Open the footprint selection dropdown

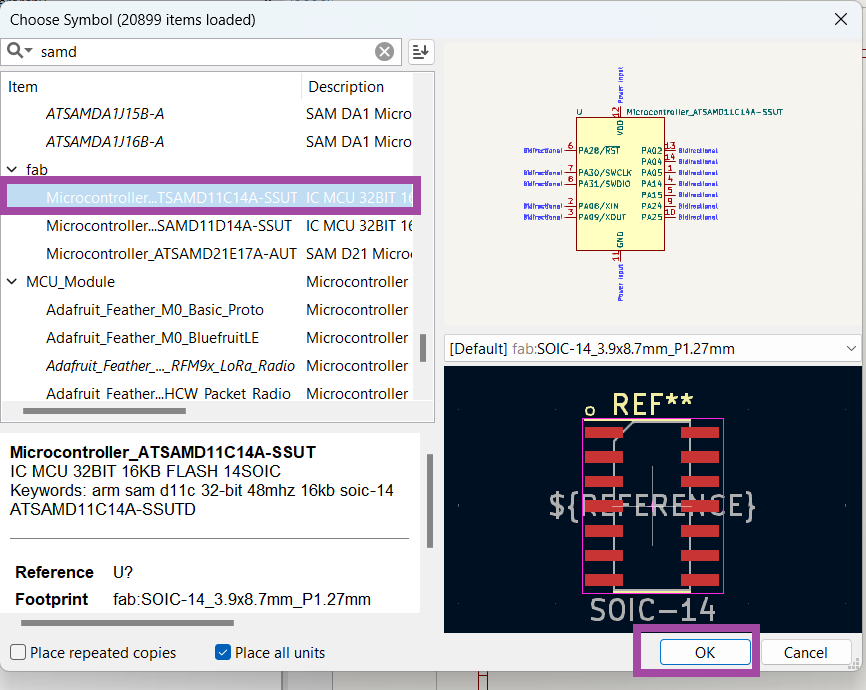pos(851,349)
